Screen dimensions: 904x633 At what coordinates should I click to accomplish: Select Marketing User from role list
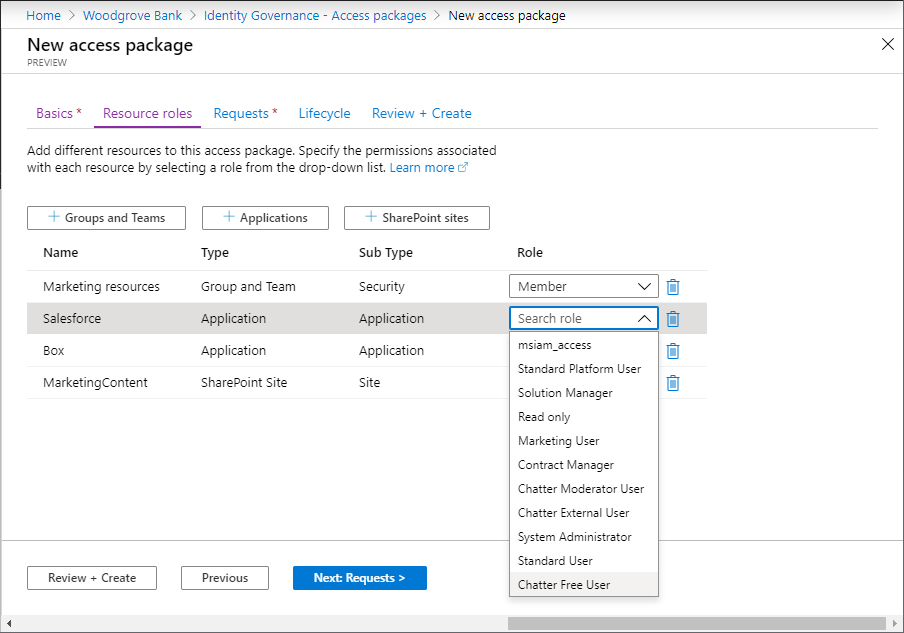[558, 441]
